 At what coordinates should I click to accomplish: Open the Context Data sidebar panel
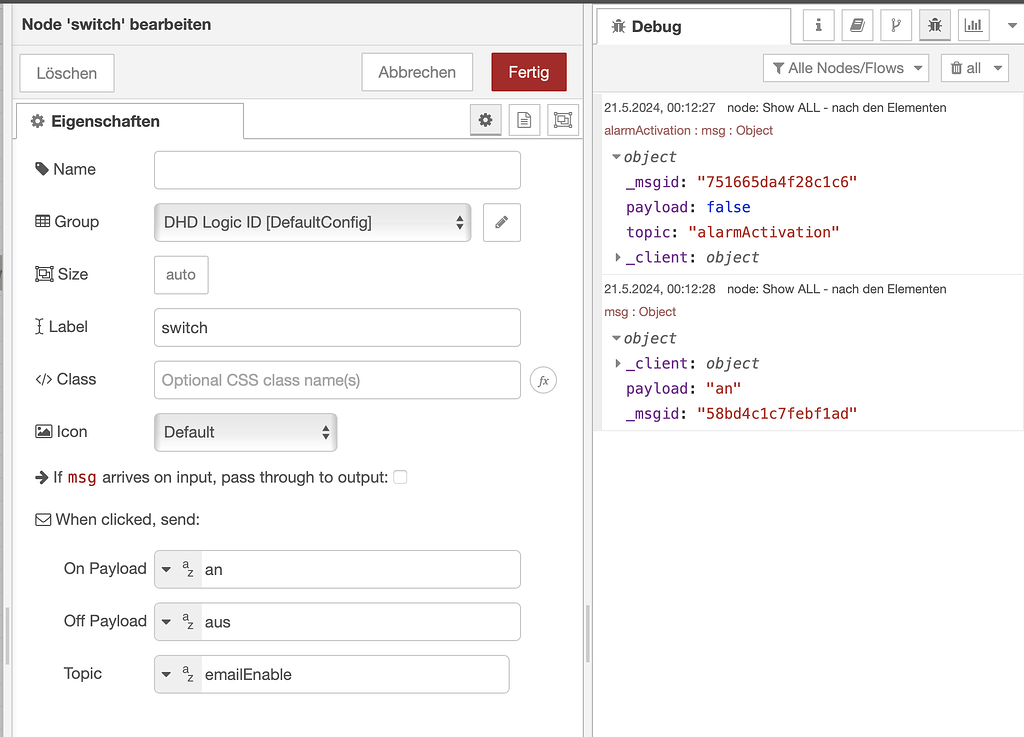(896, 25)
